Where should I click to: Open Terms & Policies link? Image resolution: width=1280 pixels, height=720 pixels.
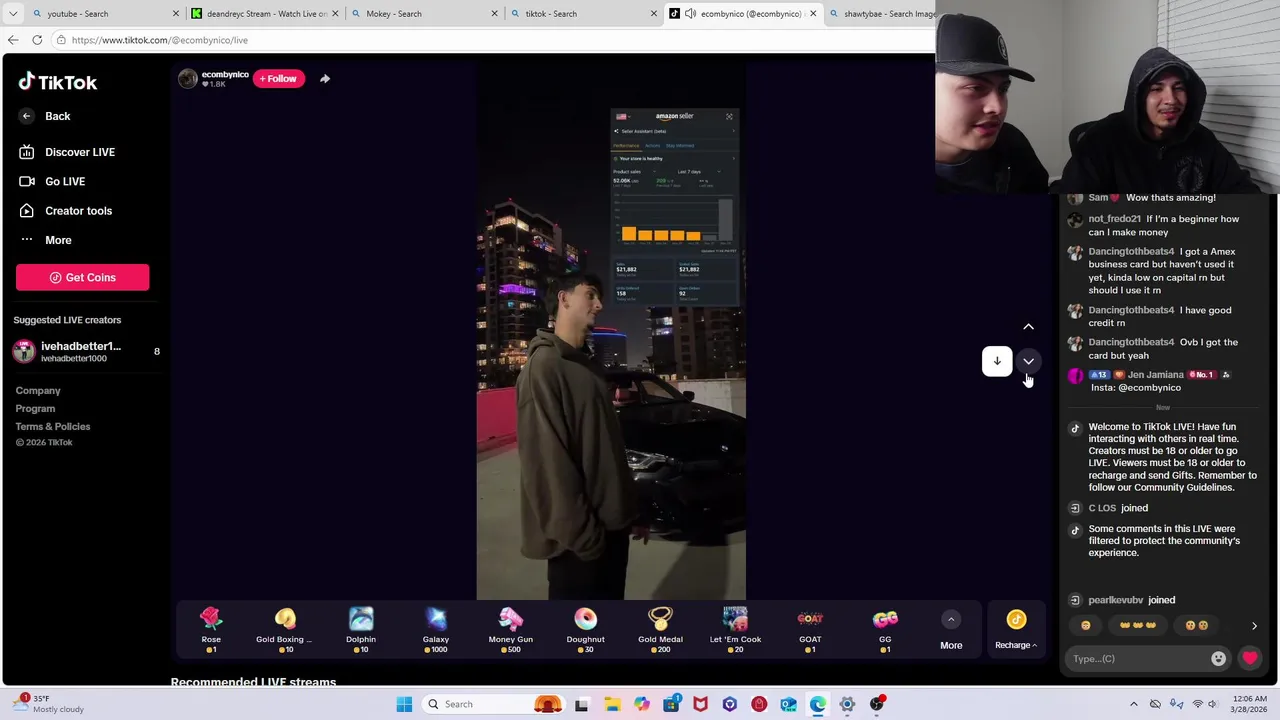click(x=53, y=427)
